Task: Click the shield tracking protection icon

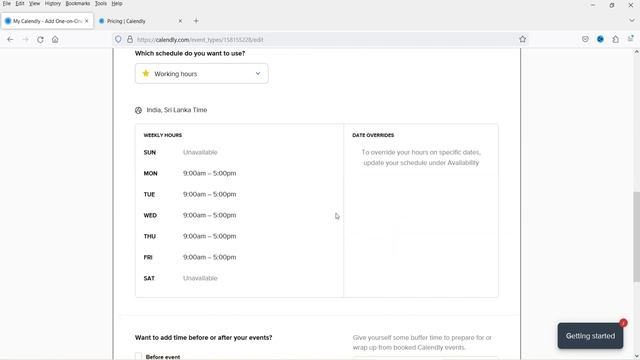Action: point(118,40)
